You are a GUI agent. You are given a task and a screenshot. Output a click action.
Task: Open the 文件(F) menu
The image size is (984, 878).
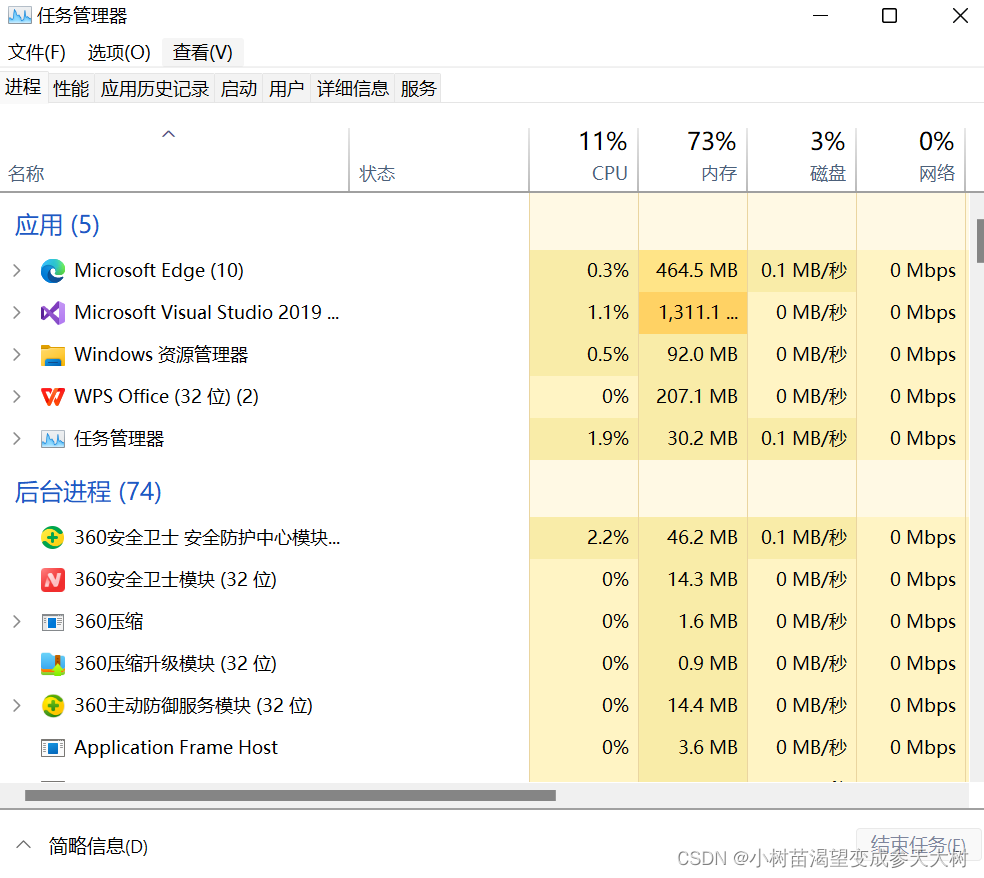click(36, 52)
